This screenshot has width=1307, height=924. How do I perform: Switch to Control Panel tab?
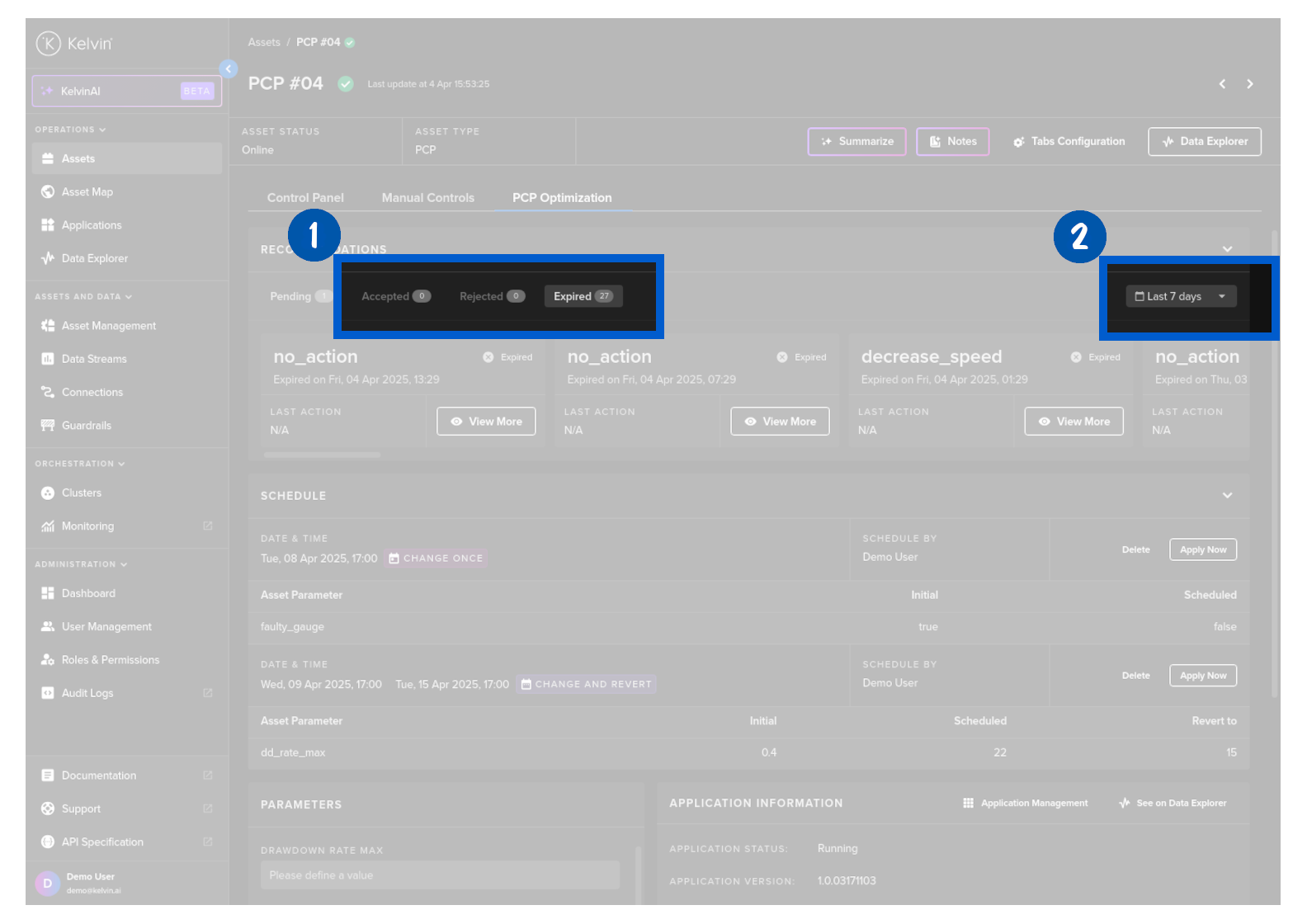coord(305,198)
